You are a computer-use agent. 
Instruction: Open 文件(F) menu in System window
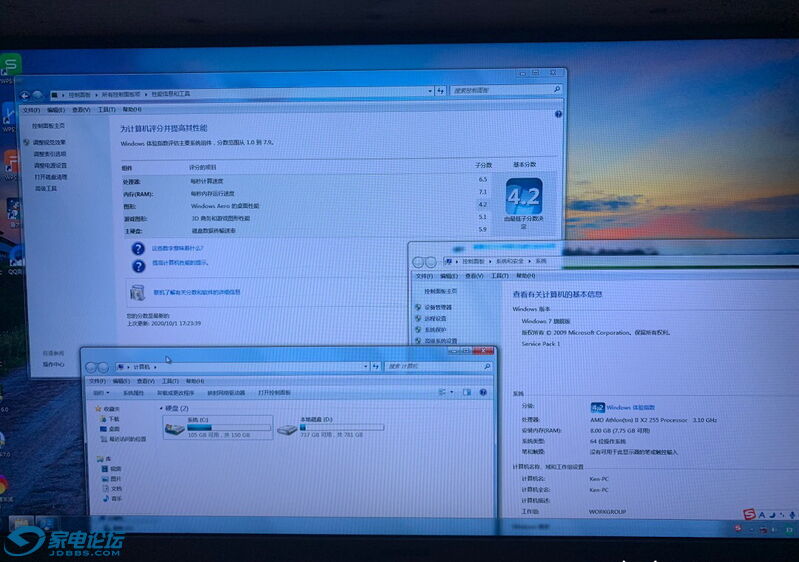coord(424,276)
